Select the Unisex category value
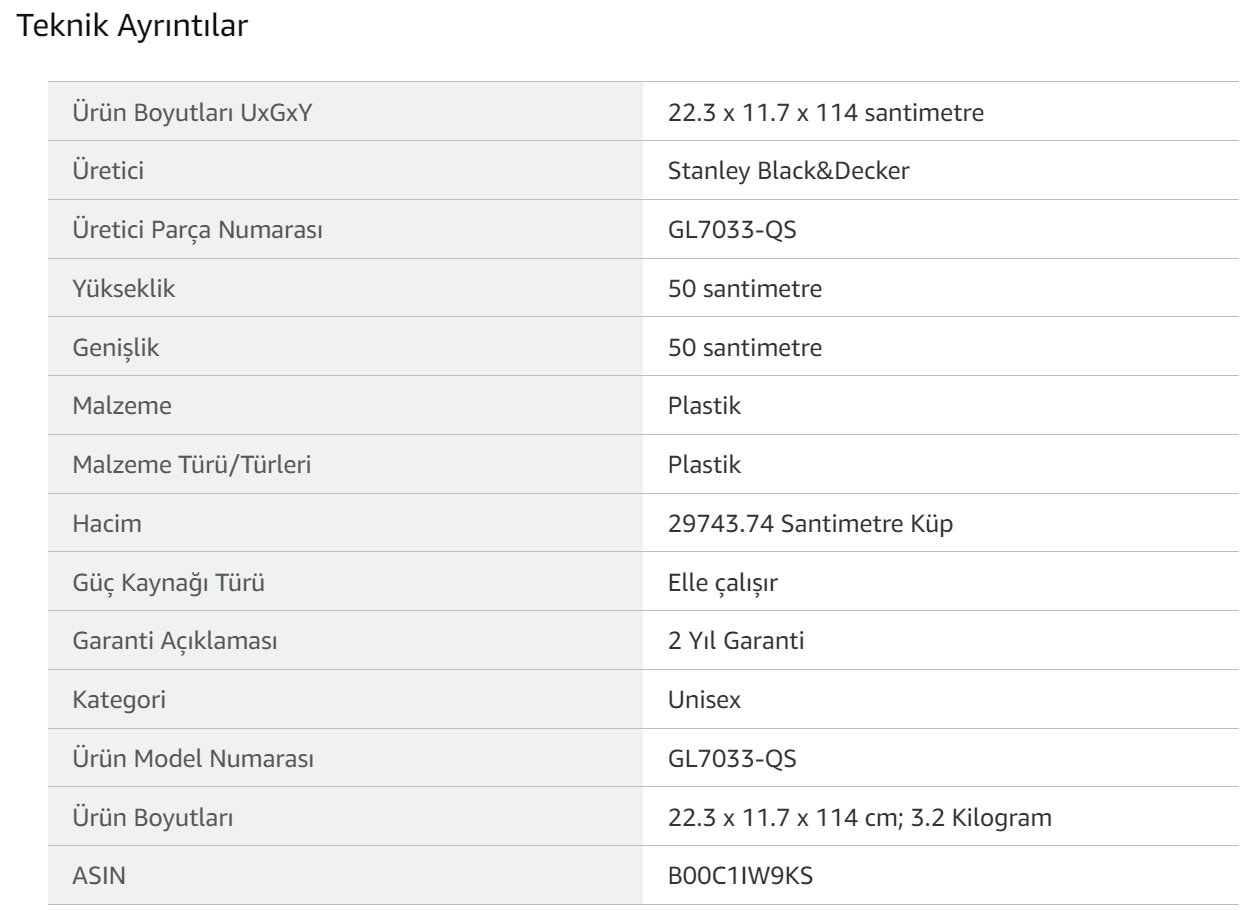Screen dimensions: 1240x910 pyautogui.click(x=705, y=700)
